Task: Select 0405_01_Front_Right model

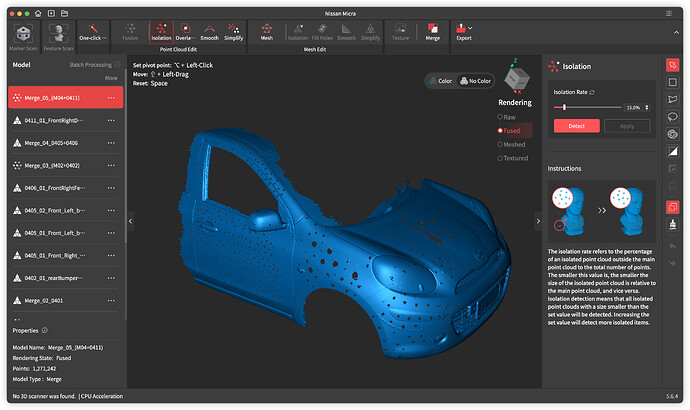Action: coord(66,255)
